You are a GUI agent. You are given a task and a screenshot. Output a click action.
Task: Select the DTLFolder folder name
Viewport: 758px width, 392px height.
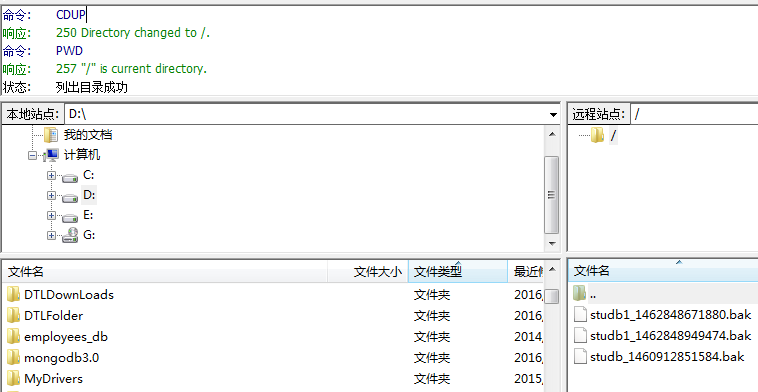coord(53,316)
